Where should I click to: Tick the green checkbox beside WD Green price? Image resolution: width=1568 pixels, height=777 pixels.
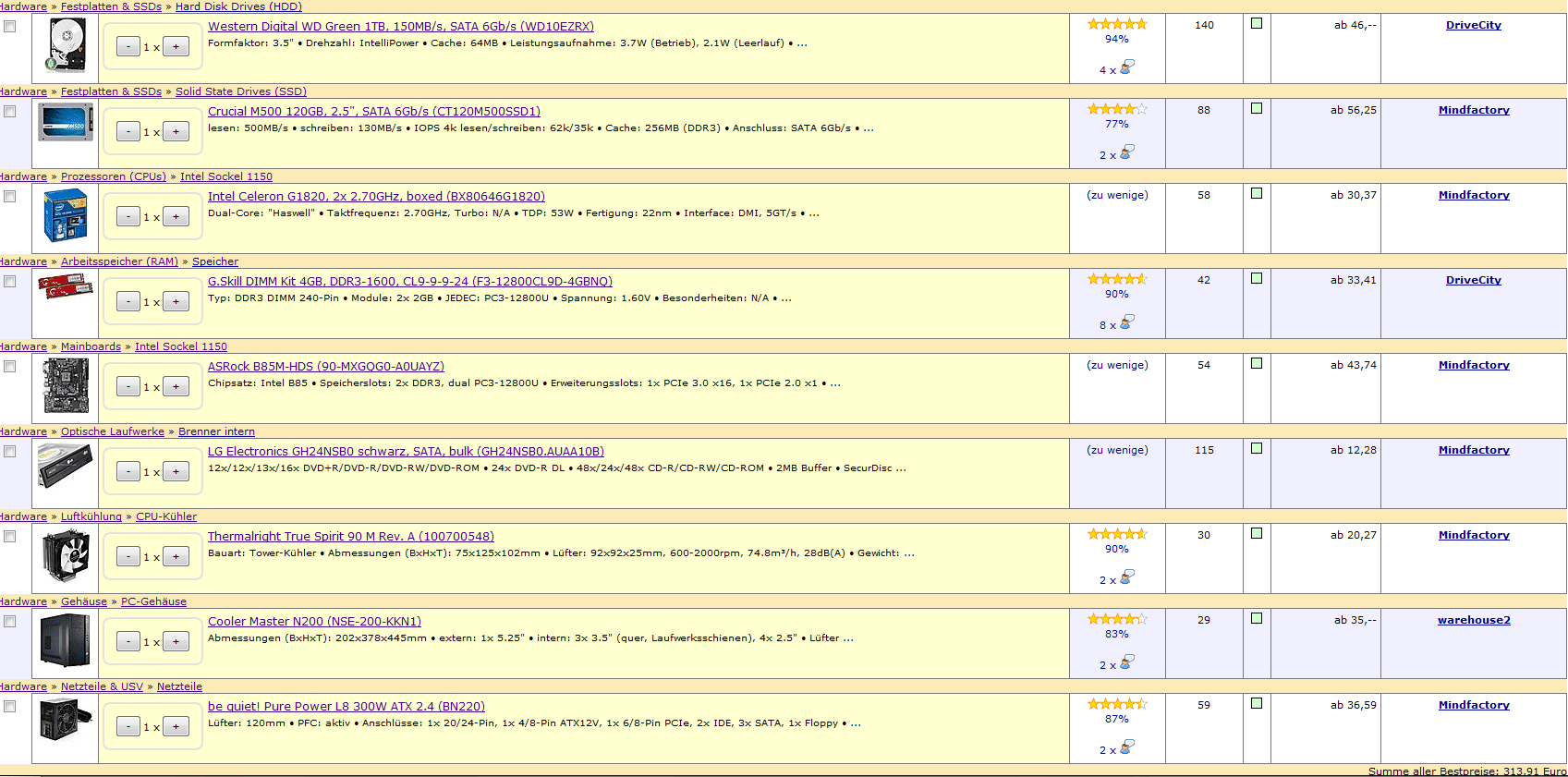pos(1257,23)
